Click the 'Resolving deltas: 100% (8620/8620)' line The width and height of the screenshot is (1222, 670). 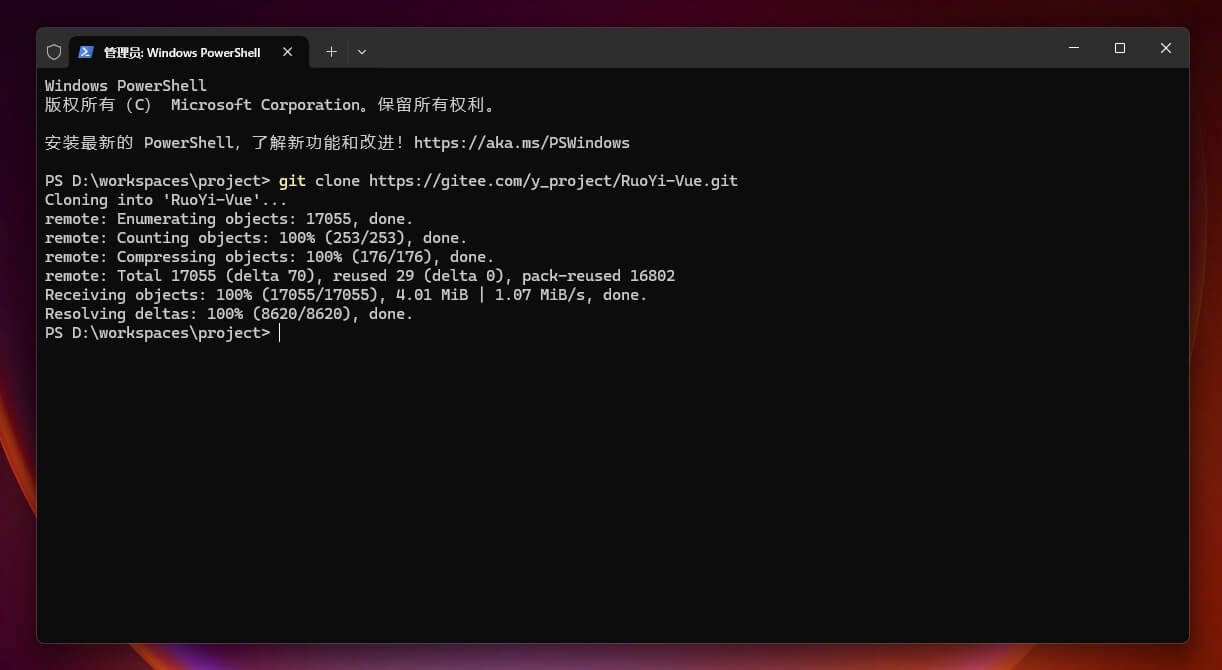tap(229, 314)
